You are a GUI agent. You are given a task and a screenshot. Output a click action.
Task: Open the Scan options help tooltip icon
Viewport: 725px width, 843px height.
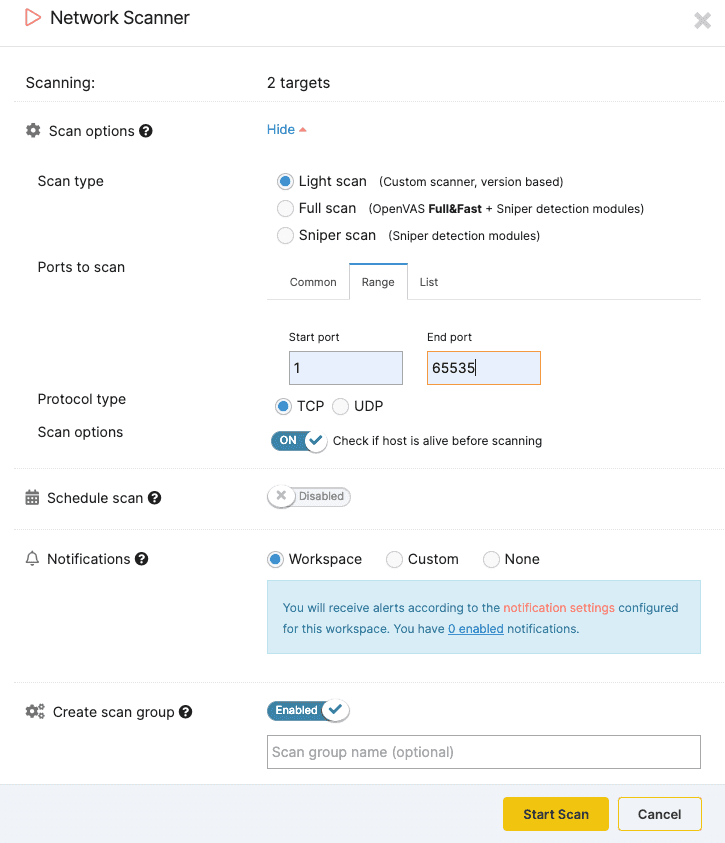(x=147, y=131)
